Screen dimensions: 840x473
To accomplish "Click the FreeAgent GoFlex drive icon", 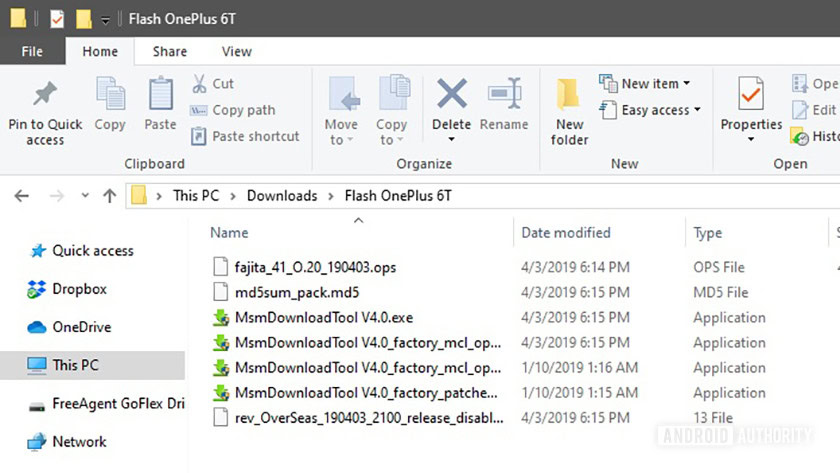I will coord(36,407).
